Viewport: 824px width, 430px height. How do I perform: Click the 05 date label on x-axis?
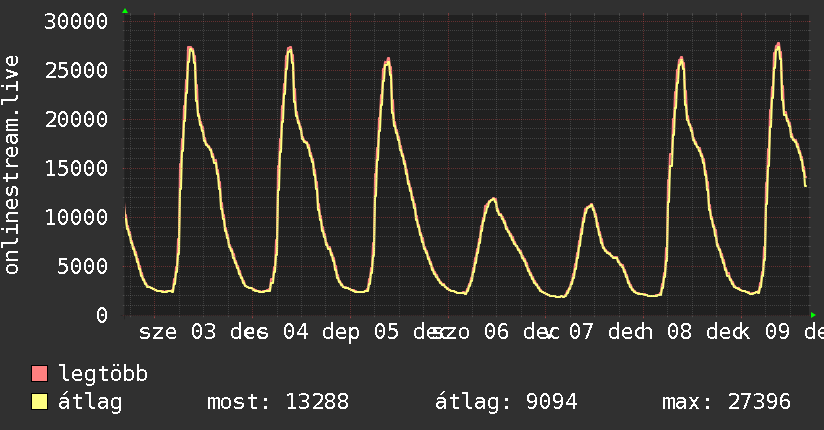(x=386, y=332)
